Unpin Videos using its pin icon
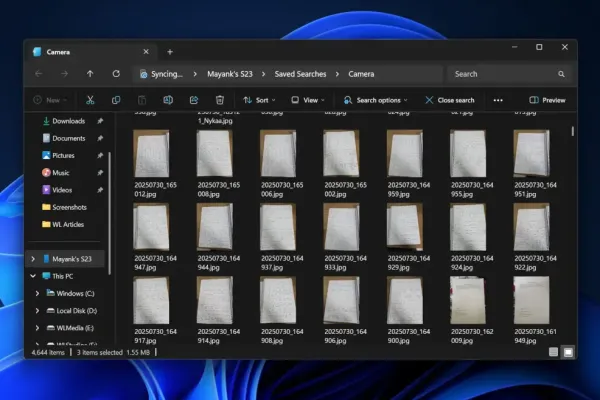The width and height of the screenshot is (600, 400). [100, 190]
